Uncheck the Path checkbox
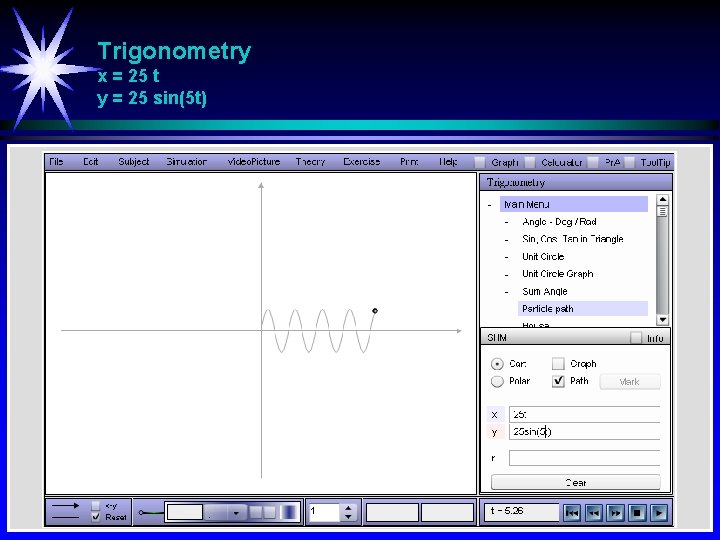This screenshot has height=540, width=720. pyautogui.click(x=558, y=381)
